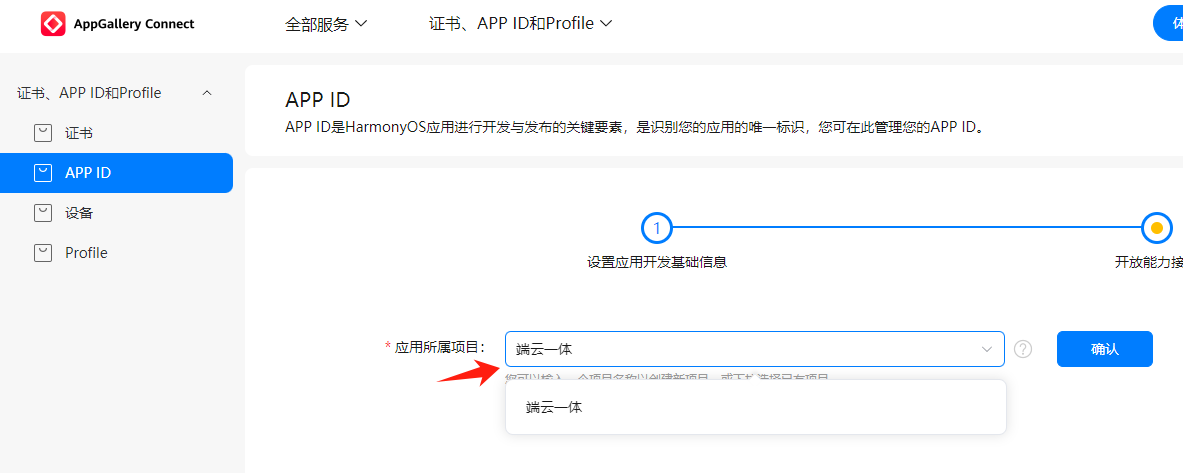Click the partially visible blue button top right
Screen dimensions: 1183x473
pyautogui.click(x=1169, y=23)
